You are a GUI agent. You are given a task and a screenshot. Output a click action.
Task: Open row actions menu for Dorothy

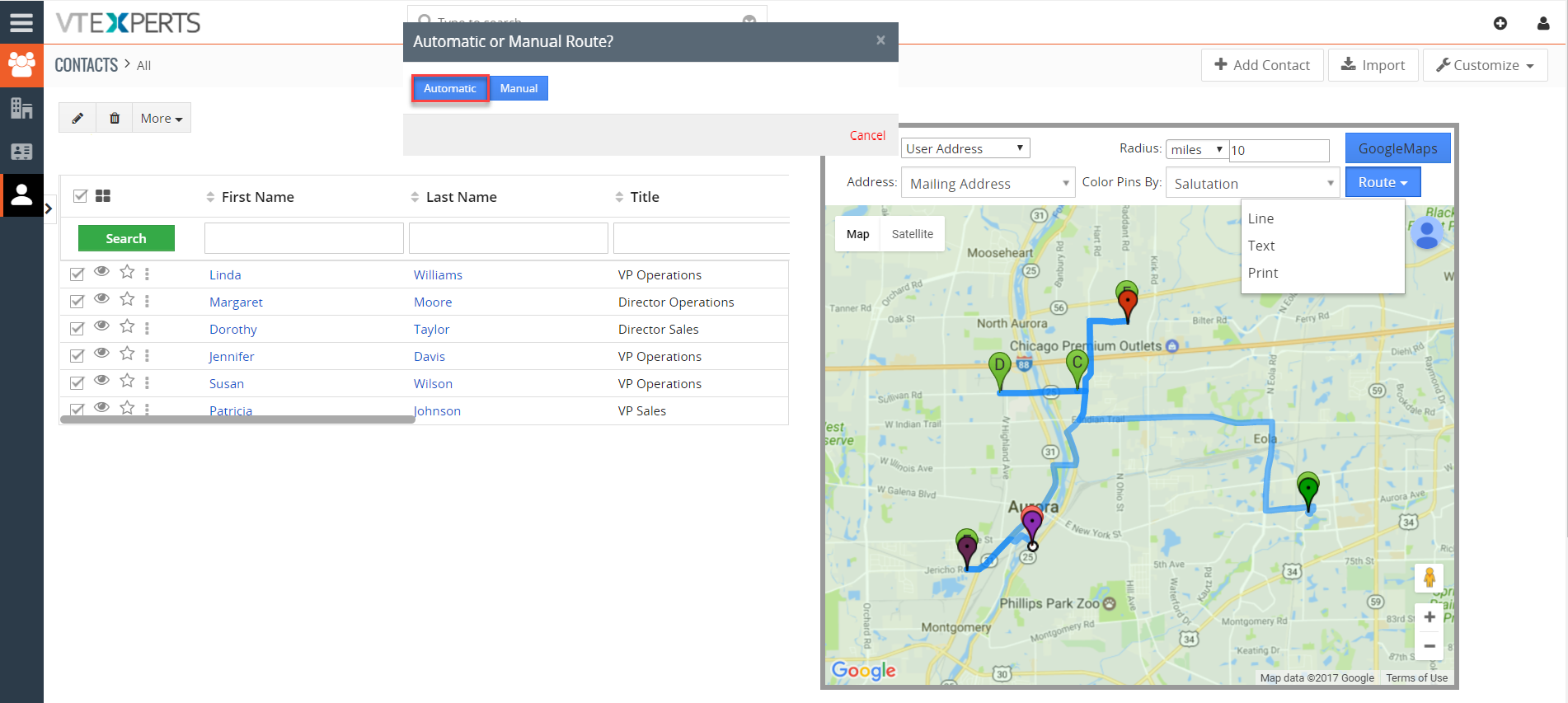click(x=147, y=329)
